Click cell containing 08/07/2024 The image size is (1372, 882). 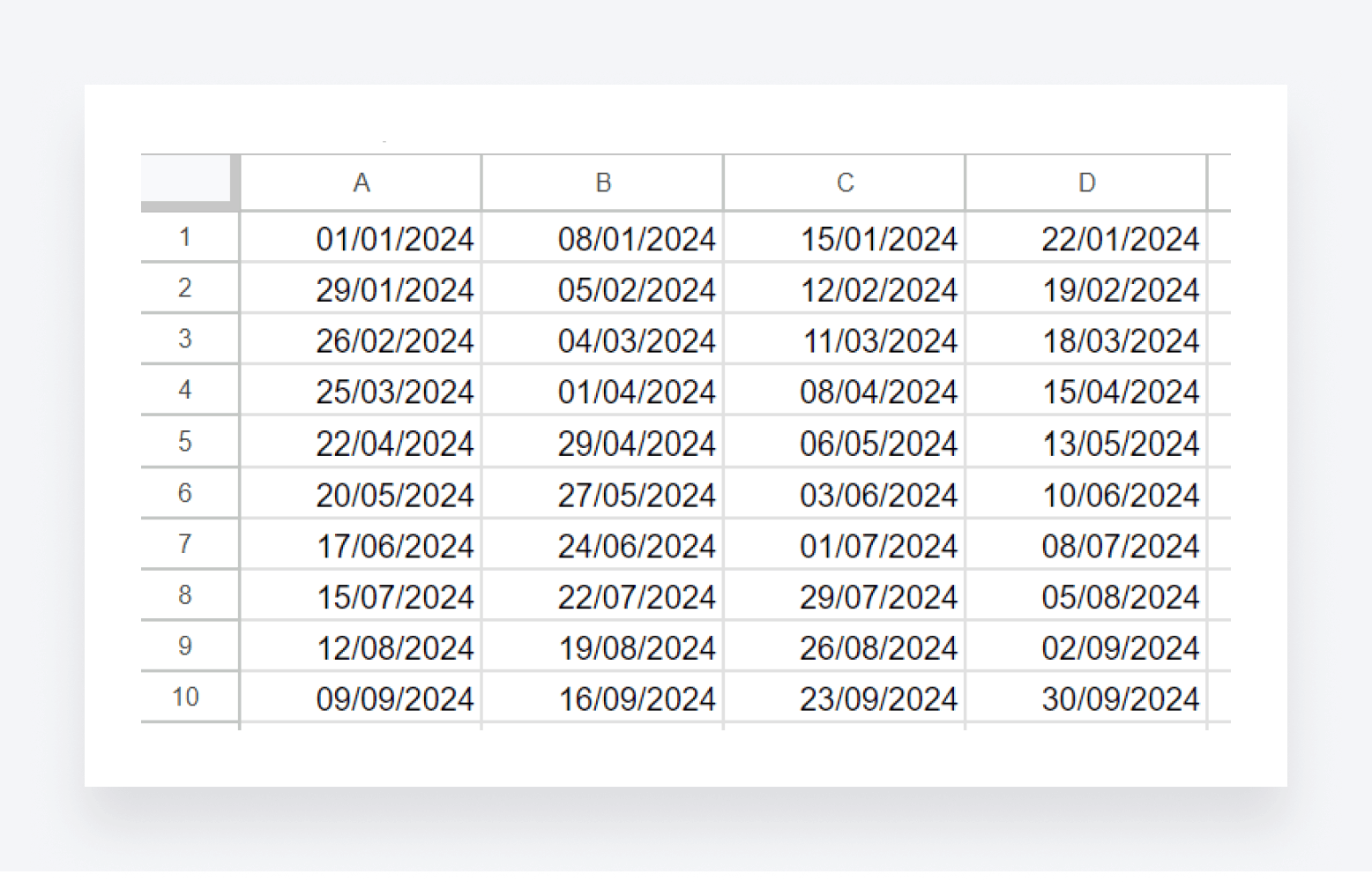point(1086,543)
